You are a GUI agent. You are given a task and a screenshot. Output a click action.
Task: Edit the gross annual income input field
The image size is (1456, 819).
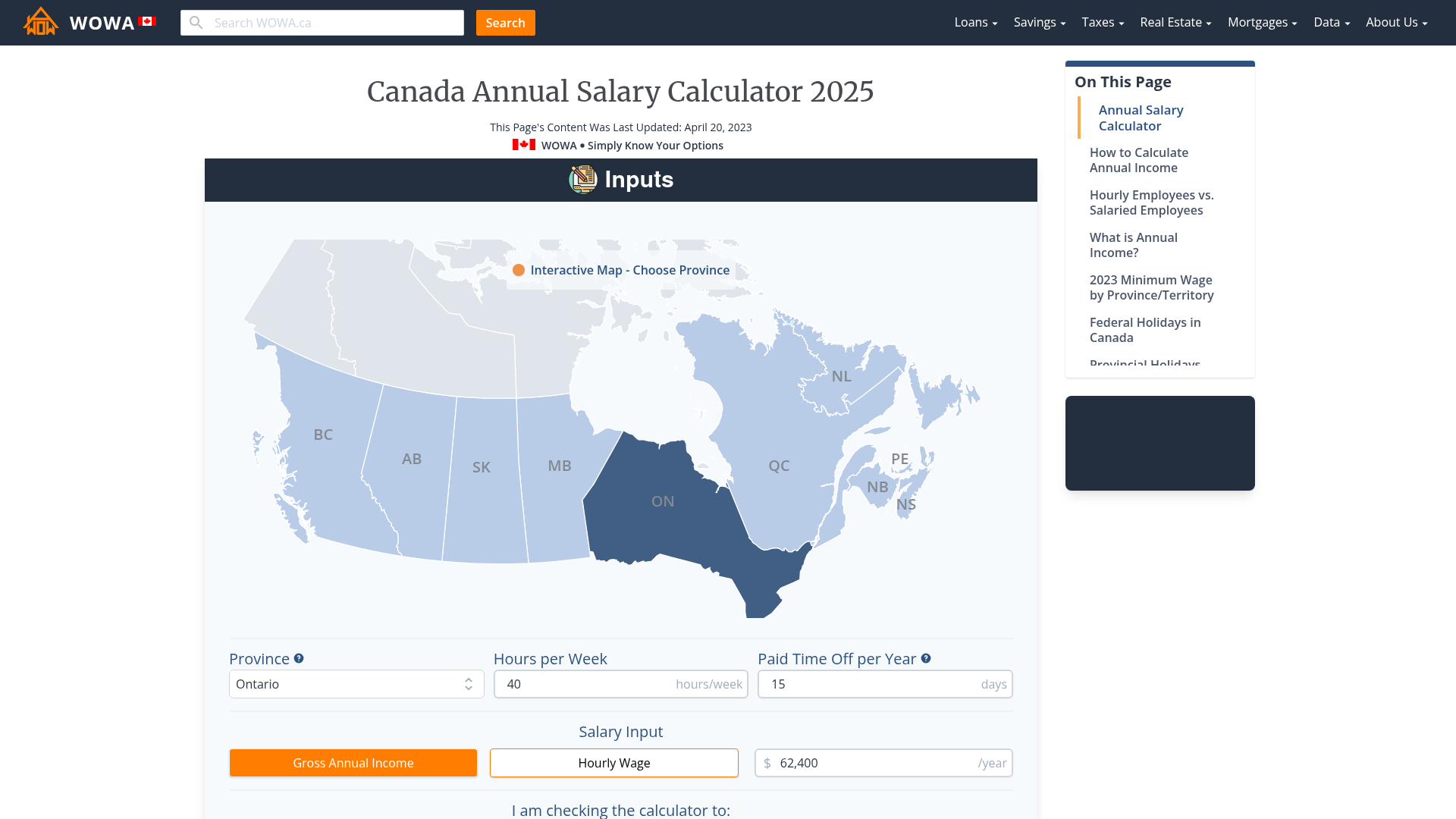click(883, 763)
